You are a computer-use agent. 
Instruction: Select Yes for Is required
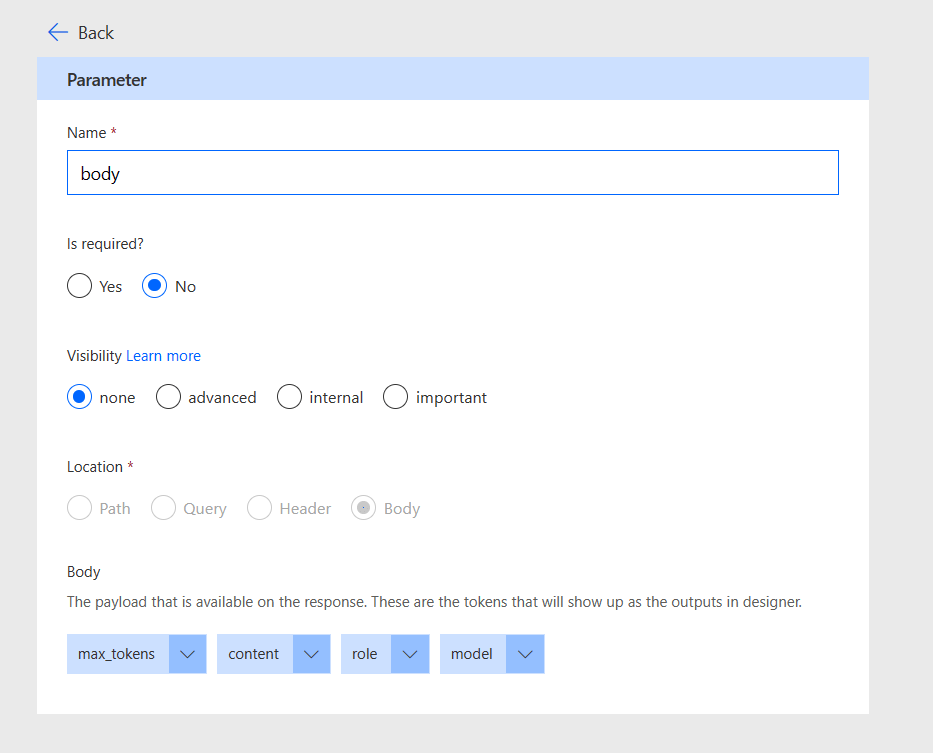click(x=80, y=286)
